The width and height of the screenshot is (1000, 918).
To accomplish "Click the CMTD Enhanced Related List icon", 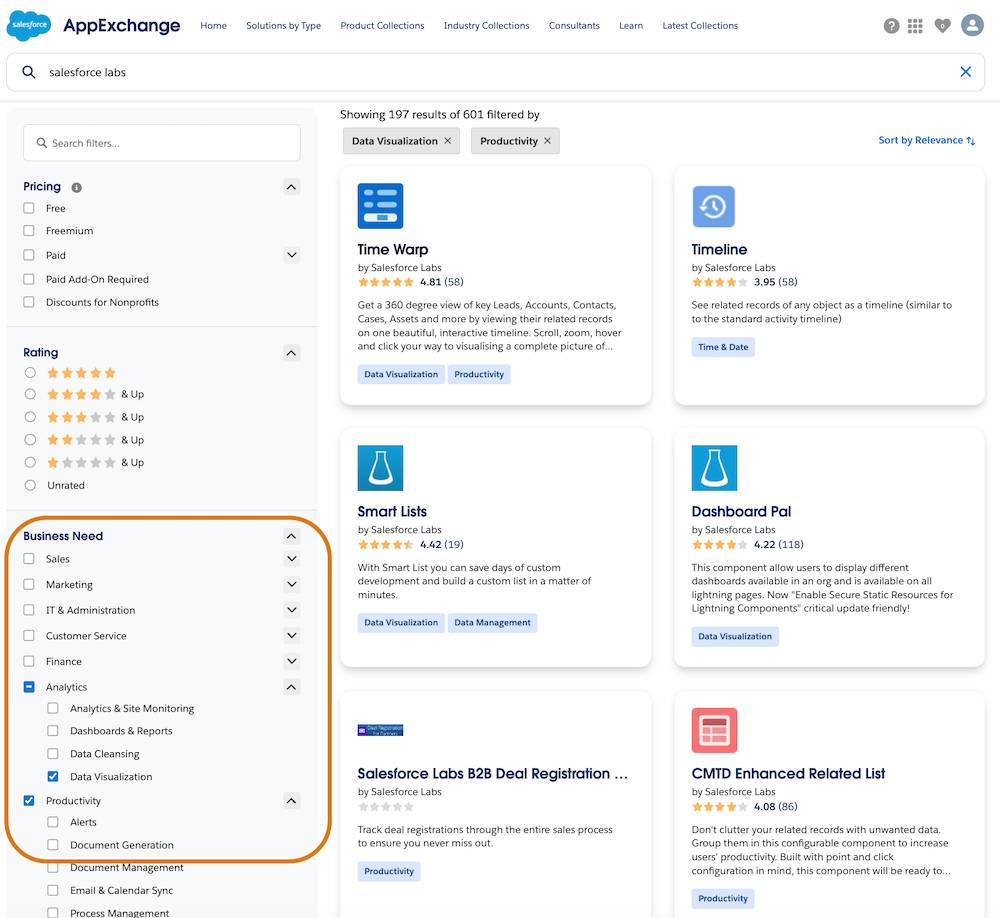I will click(714, 730).
